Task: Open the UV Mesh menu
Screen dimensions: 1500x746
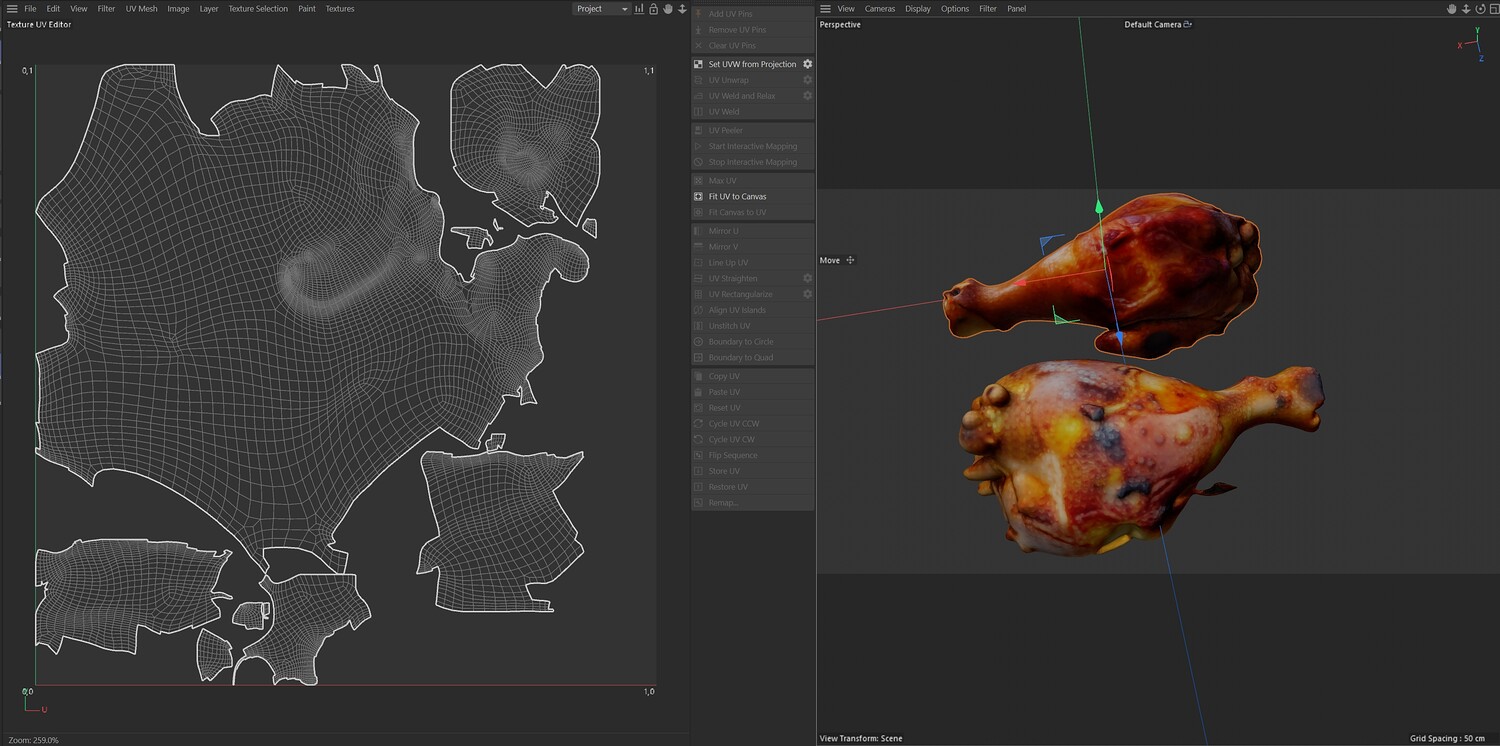Action: (141, 9)
